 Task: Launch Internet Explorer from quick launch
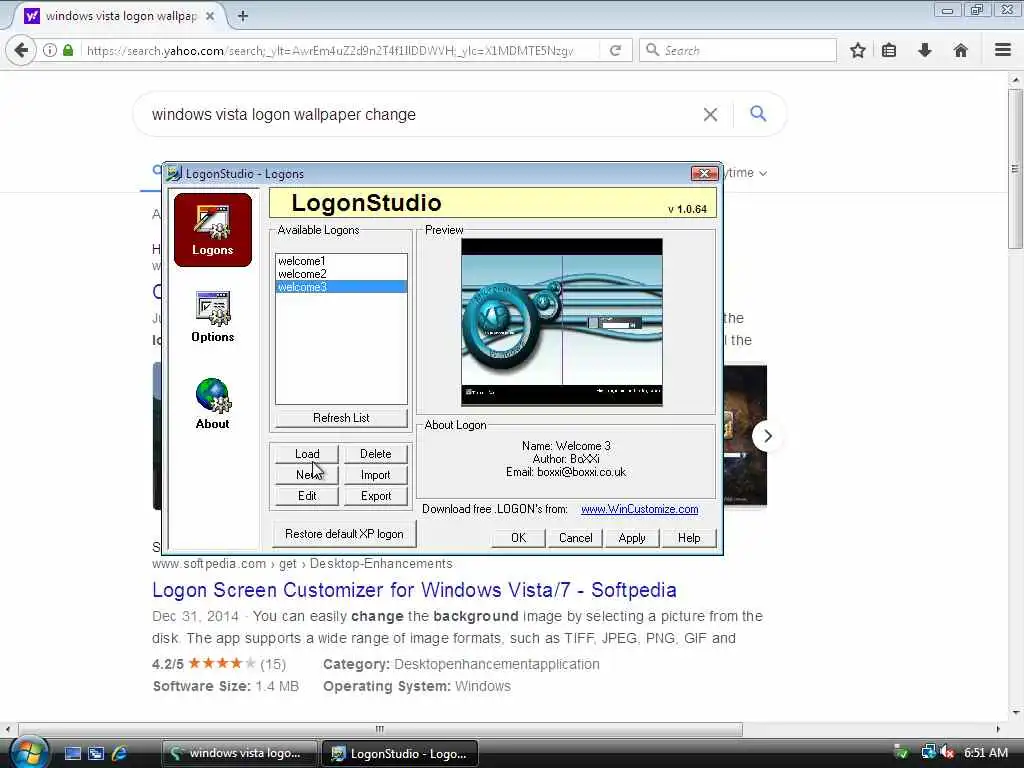click(x=120, y=753)
